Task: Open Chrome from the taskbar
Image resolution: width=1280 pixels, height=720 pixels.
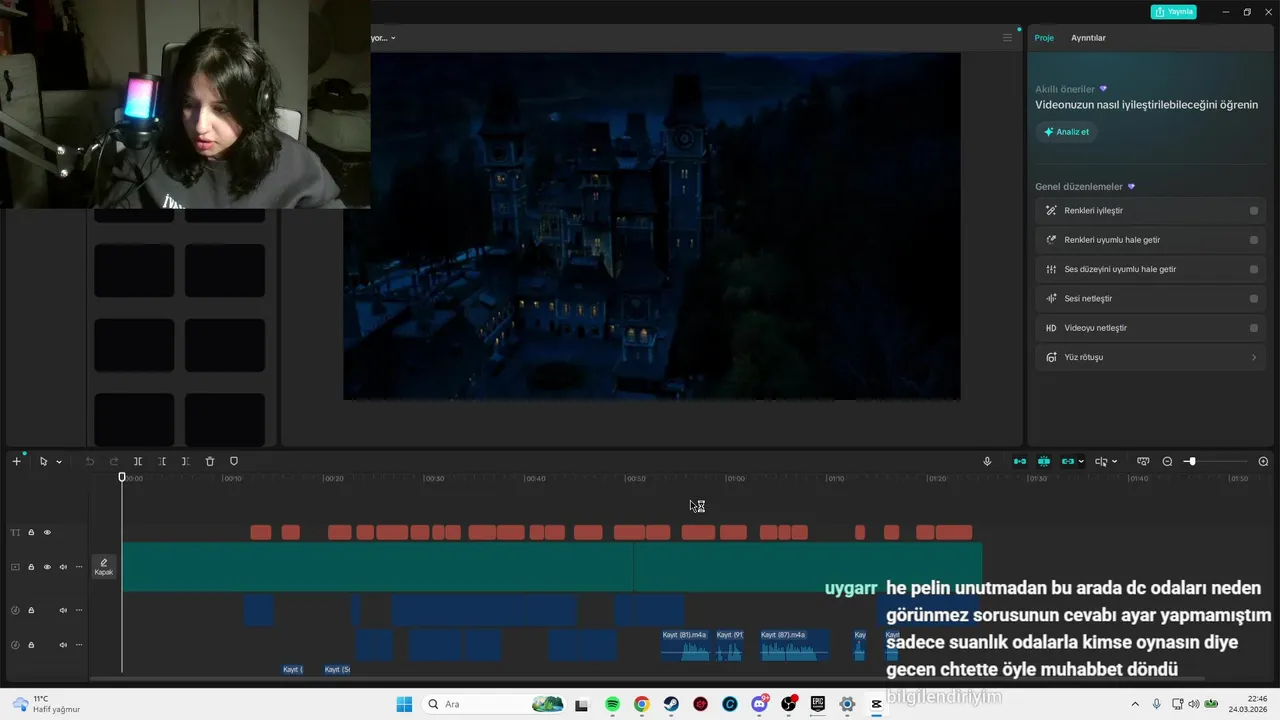Action: pyautogui.click(x=641, y=704)
